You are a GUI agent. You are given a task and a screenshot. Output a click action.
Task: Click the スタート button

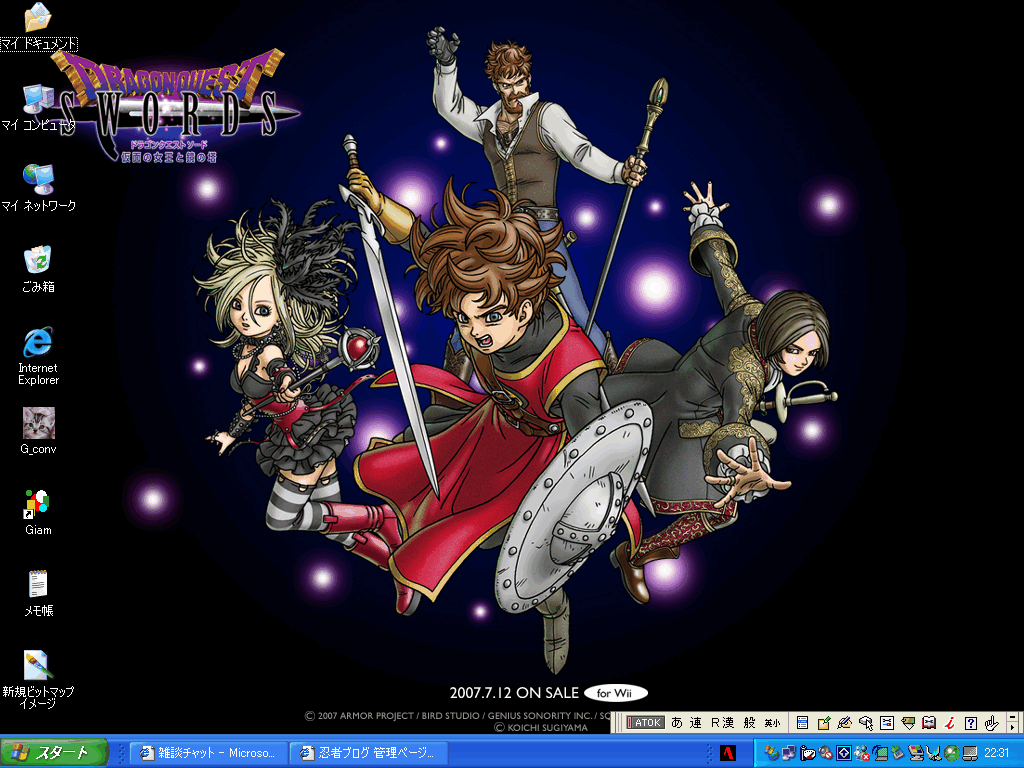point(54,753)
